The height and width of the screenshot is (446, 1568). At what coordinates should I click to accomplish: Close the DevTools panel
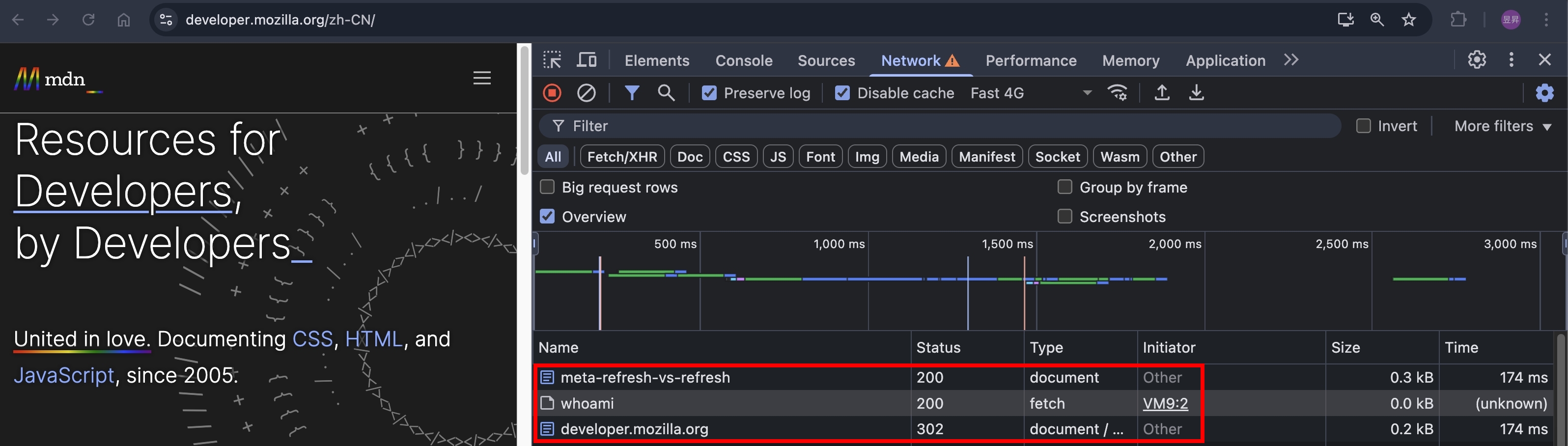[1545, 59]
